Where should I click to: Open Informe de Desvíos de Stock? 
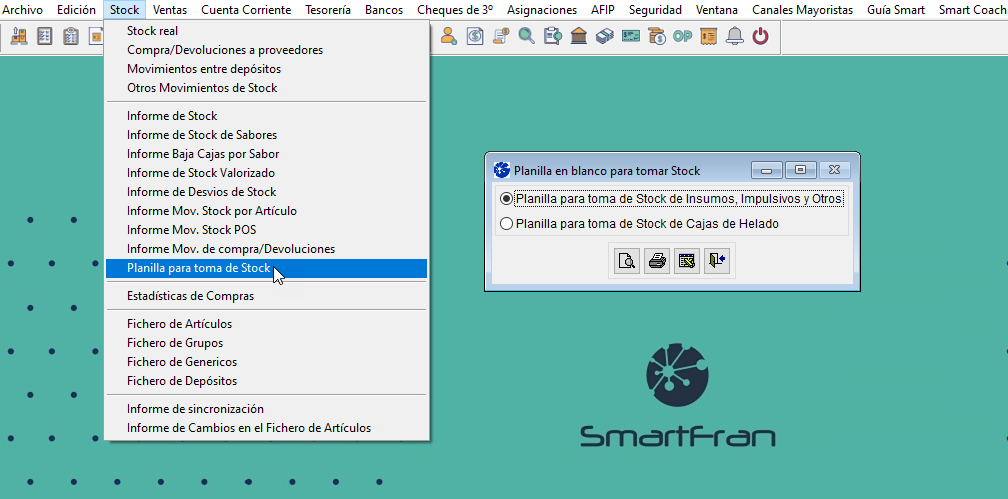pyautogui.click(x=266, y=192)
